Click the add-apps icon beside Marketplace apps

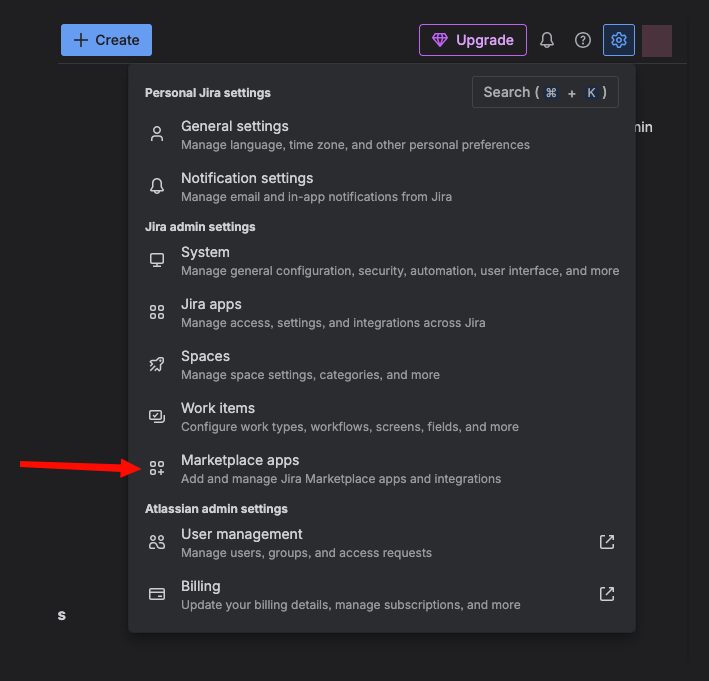[157, 468]
